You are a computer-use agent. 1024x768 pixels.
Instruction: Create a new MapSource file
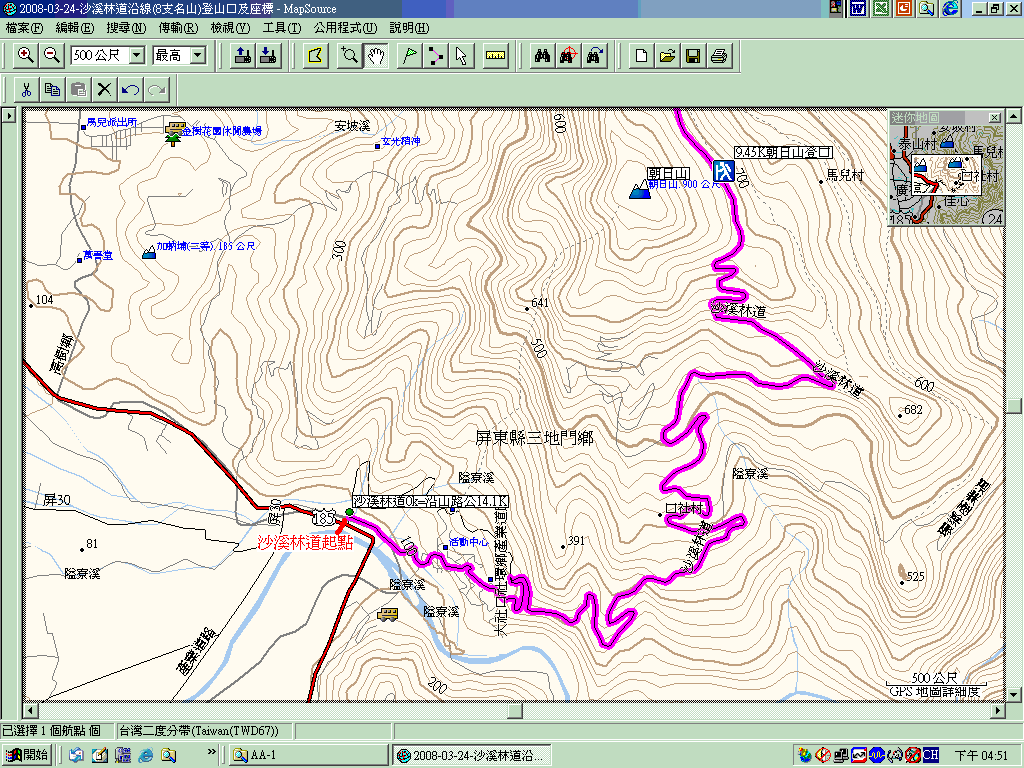[x=641, y=56]
